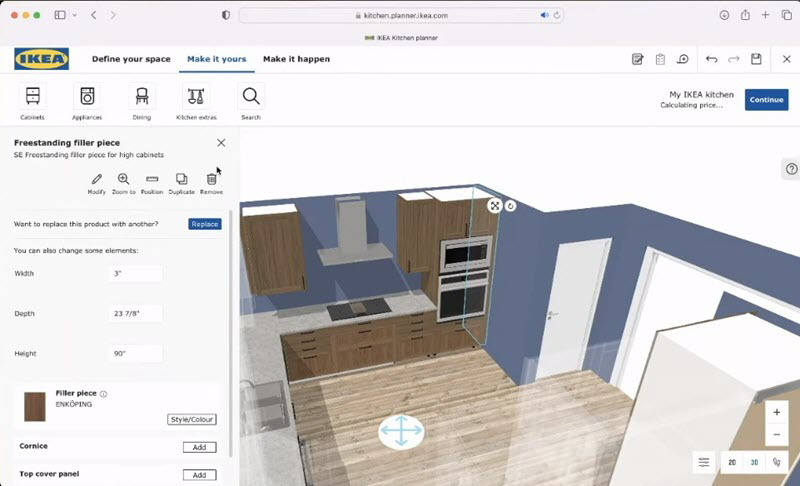Switch to 2D view
This screenshot has width=800, height=486.
[x=732, y=463]
